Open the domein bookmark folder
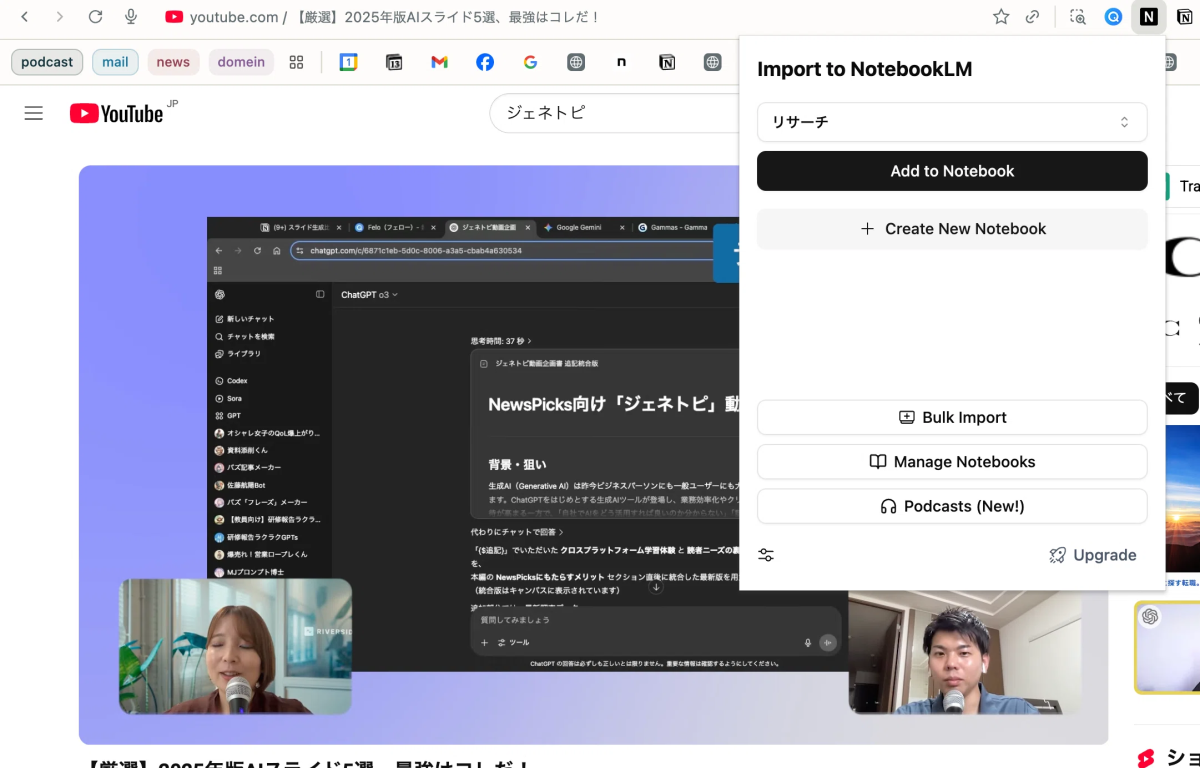The image size is (1200, 768). tap(241, 62)
